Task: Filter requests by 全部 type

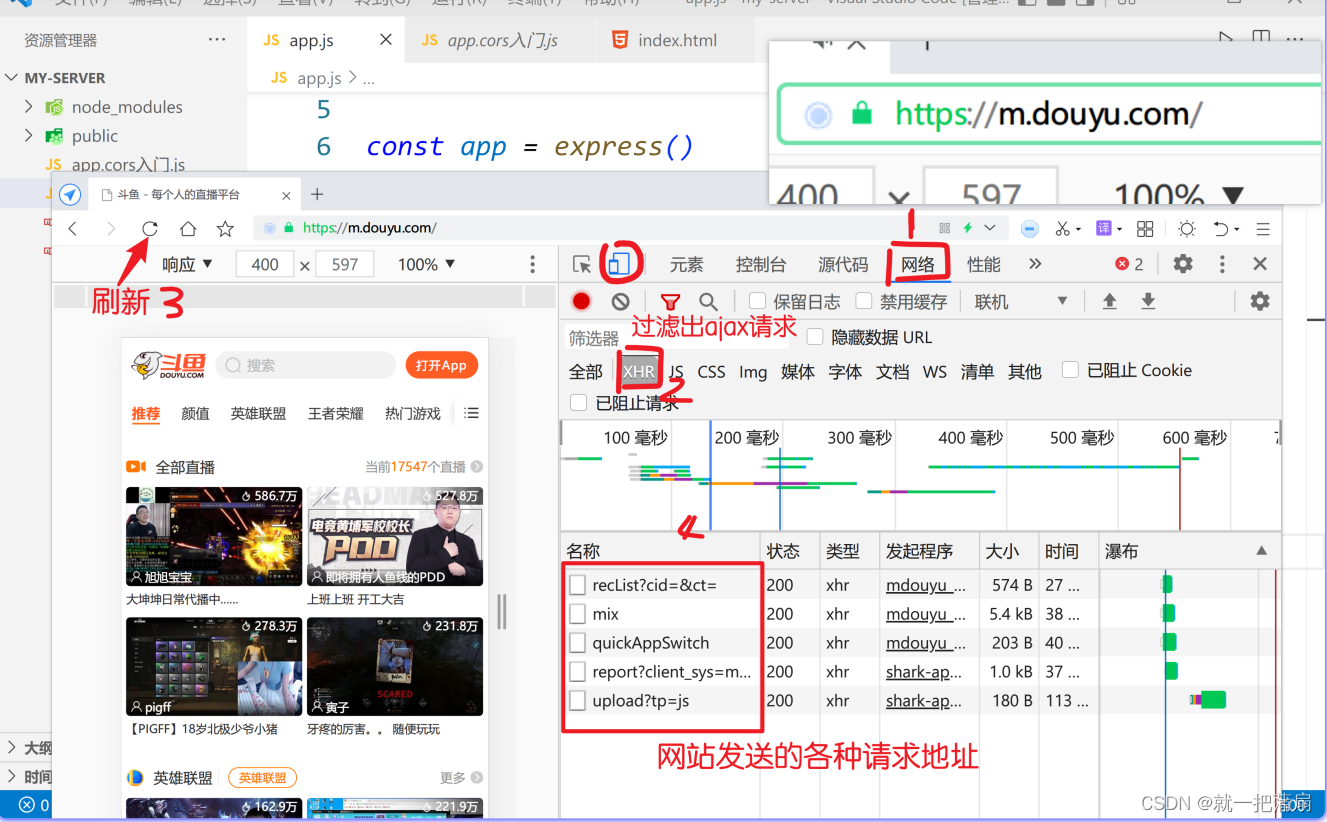Action: (x=586, y=371)
